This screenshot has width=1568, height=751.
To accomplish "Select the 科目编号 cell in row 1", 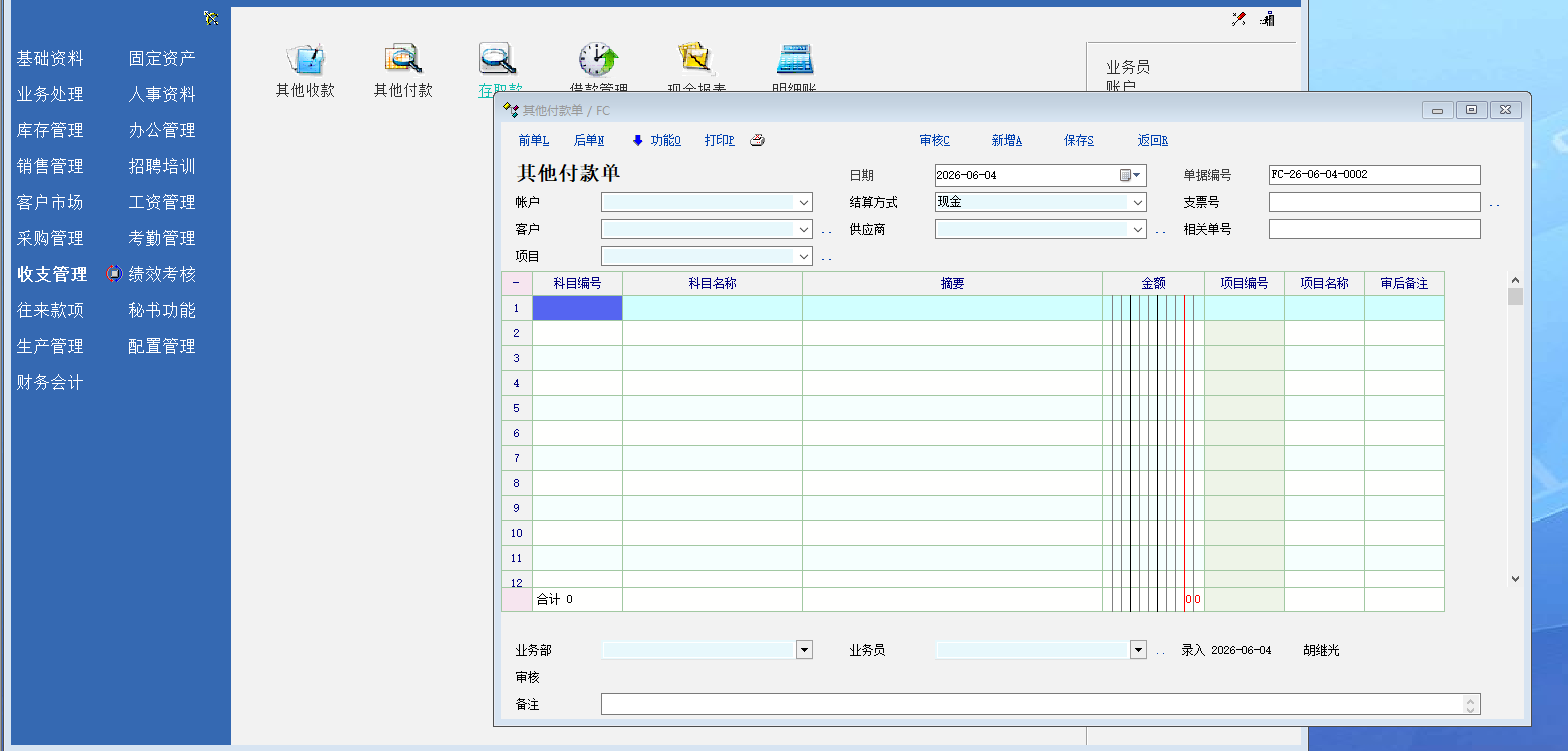I will pyautogui.click(x=577, y=308).
